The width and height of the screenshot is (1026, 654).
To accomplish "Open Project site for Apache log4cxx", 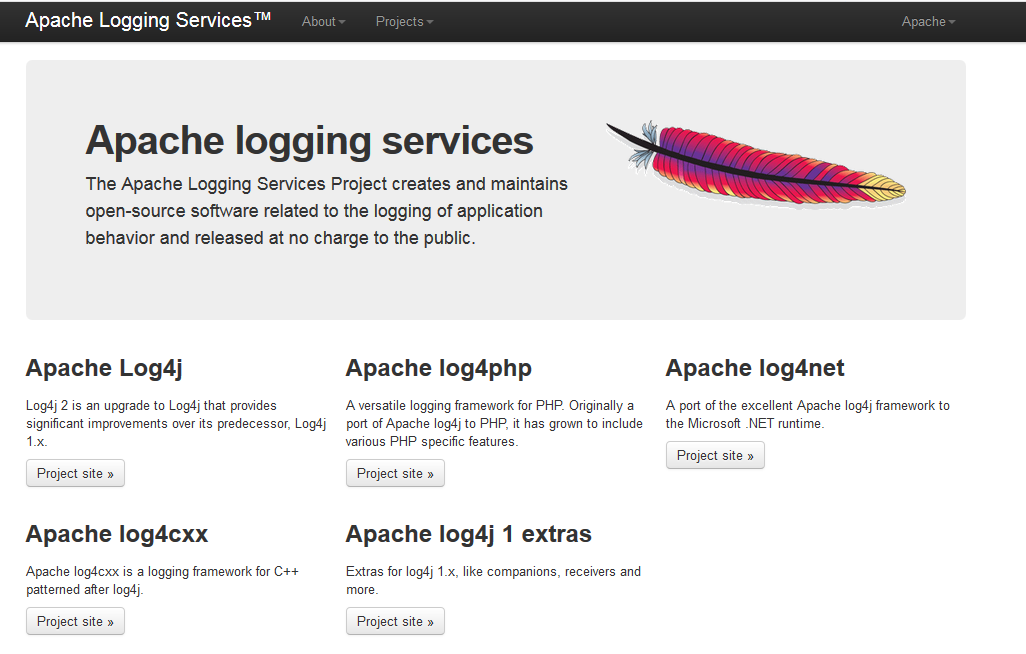I will click(x=75, y=621).
